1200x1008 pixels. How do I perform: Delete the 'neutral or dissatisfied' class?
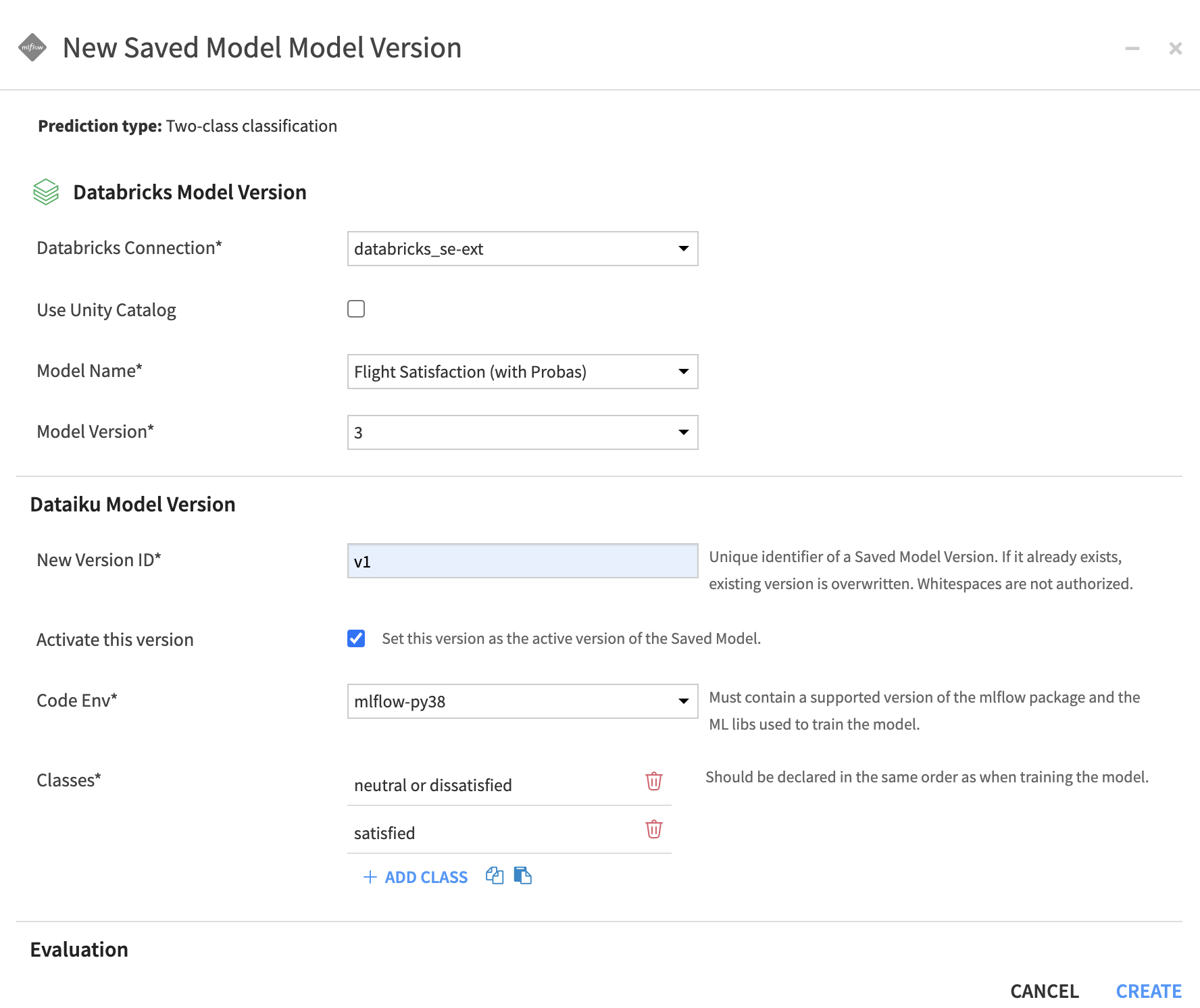point(654,781)
